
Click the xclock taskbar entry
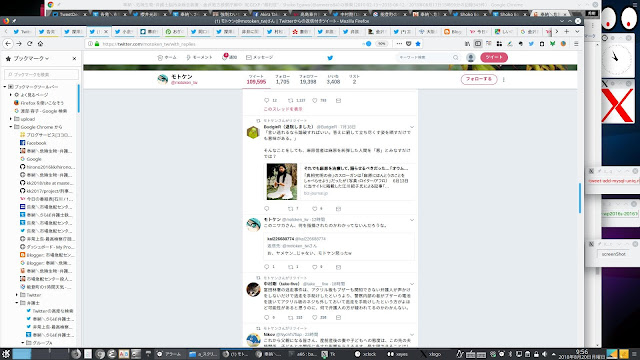(366, 354)
